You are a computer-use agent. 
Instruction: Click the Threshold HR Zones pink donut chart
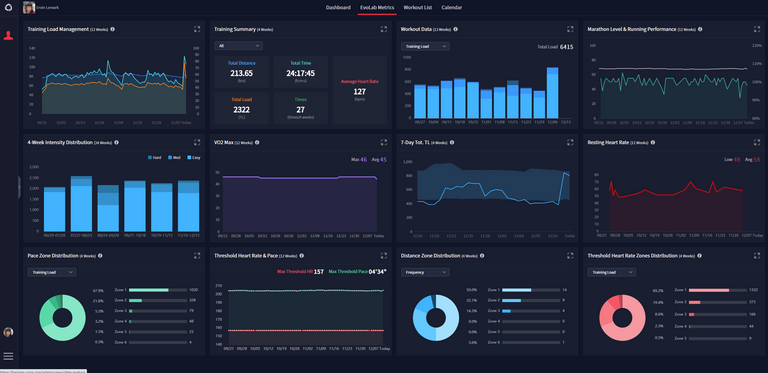pos(622,318)
